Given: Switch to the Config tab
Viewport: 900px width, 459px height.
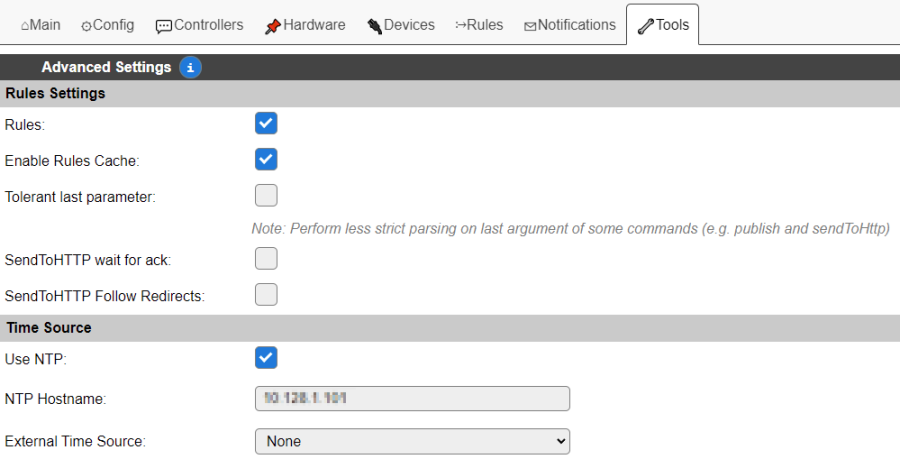Looking at the screenshot, I should coord(107,25).
